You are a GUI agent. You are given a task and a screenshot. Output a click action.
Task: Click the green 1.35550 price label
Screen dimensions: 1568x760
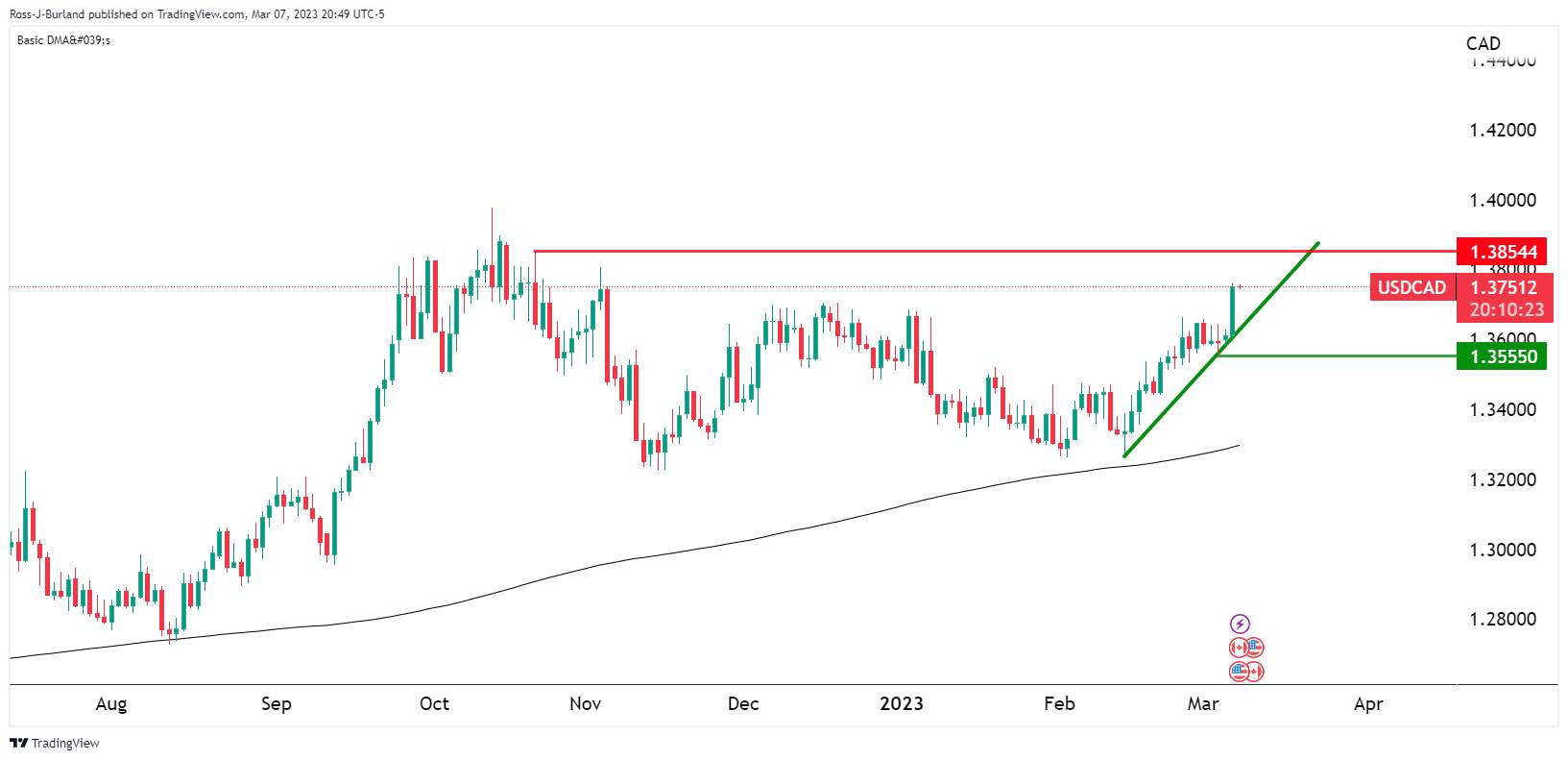tap(1502, 357)
